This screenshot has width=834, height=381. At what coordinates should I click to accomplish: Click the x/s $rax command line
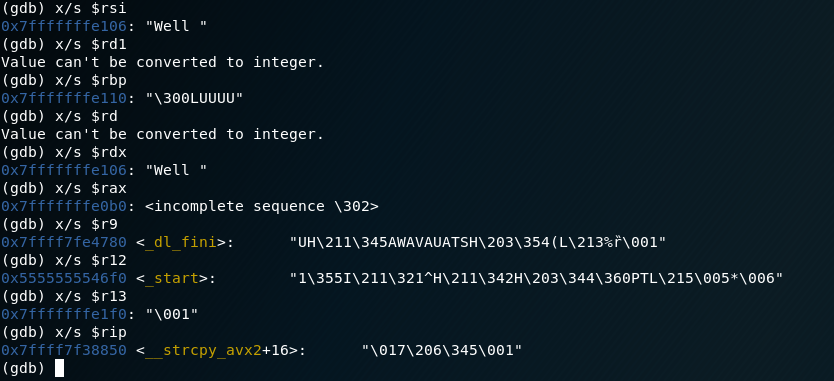click(x=64, y=188)
